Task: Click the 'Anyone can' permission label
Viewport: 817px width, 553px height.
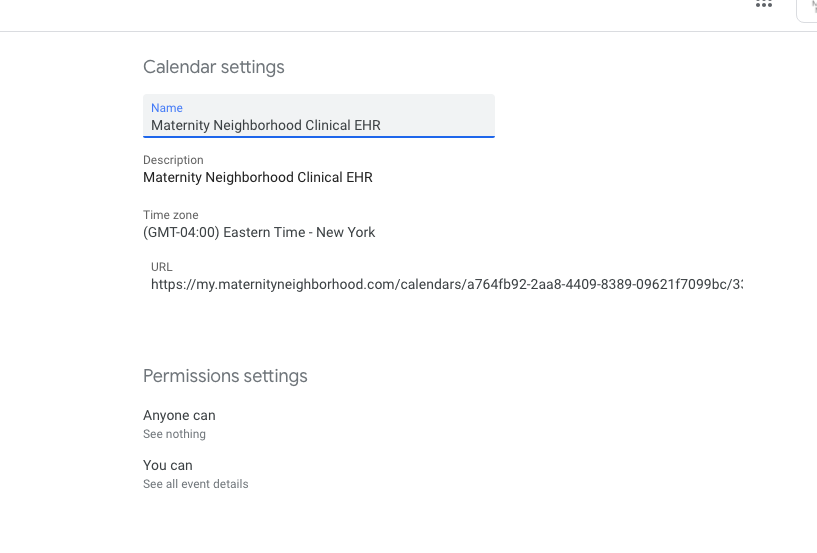Action: [179, 415]
